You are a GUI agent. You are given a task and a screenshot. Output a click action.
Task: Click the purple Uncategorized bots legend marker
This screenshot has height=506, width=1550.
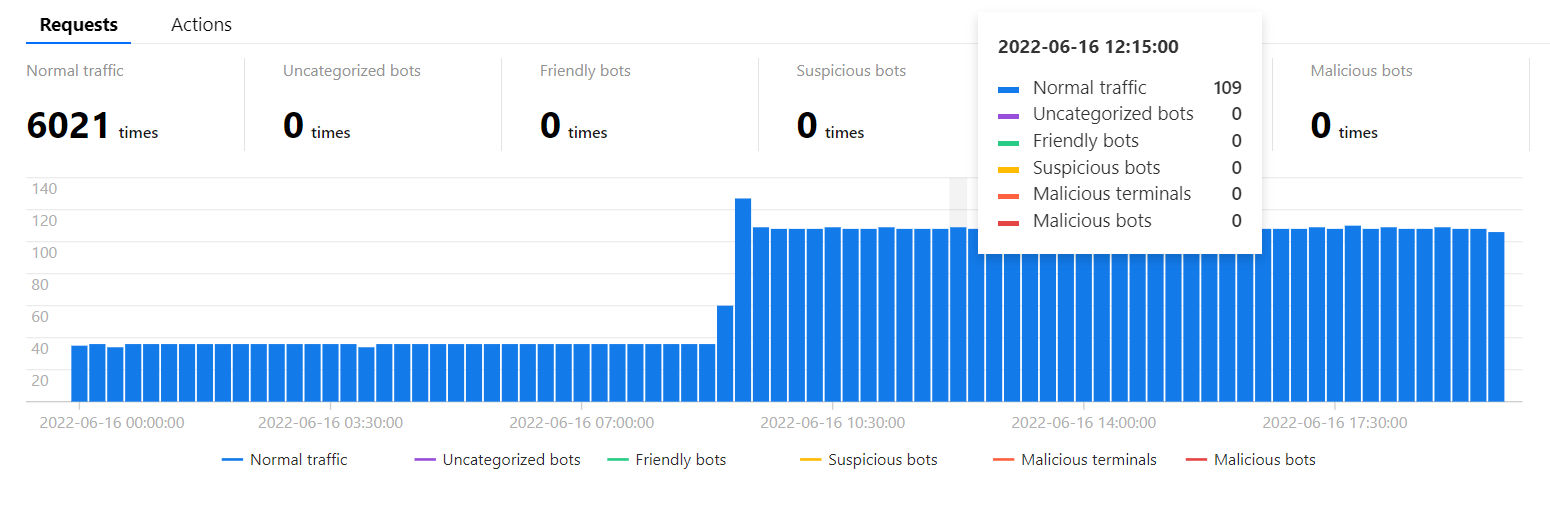[x=425, y=460]
